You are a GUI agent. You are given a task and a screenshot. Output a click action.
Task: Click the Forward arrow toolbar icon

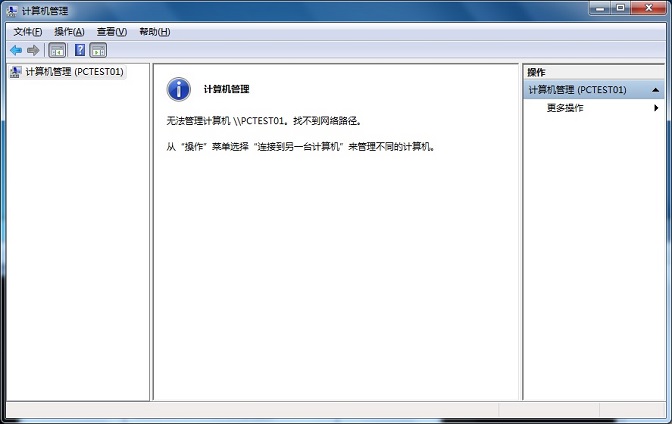click(x=33, y=51)
